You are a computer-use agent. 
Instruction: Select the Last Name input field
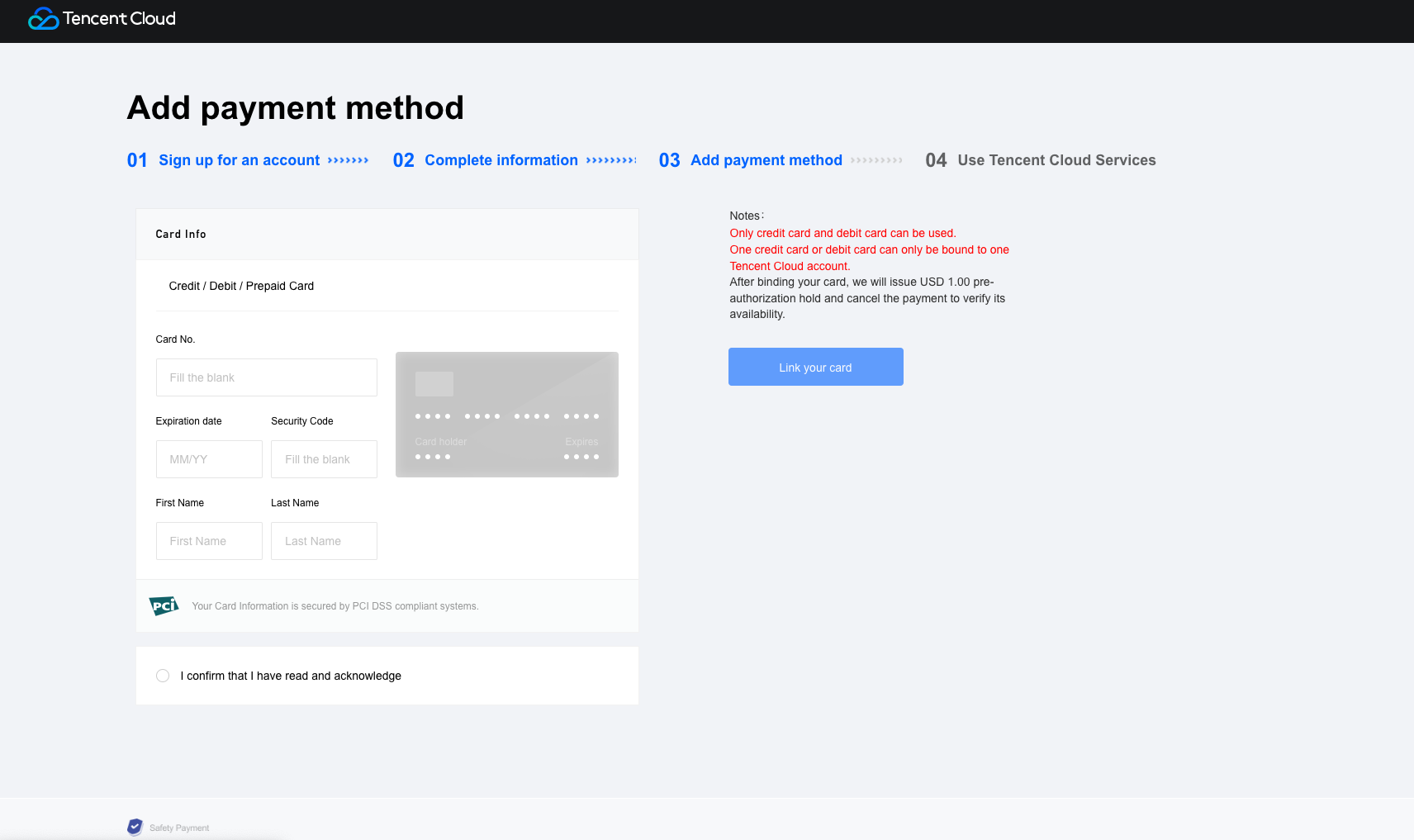point(324,541)
